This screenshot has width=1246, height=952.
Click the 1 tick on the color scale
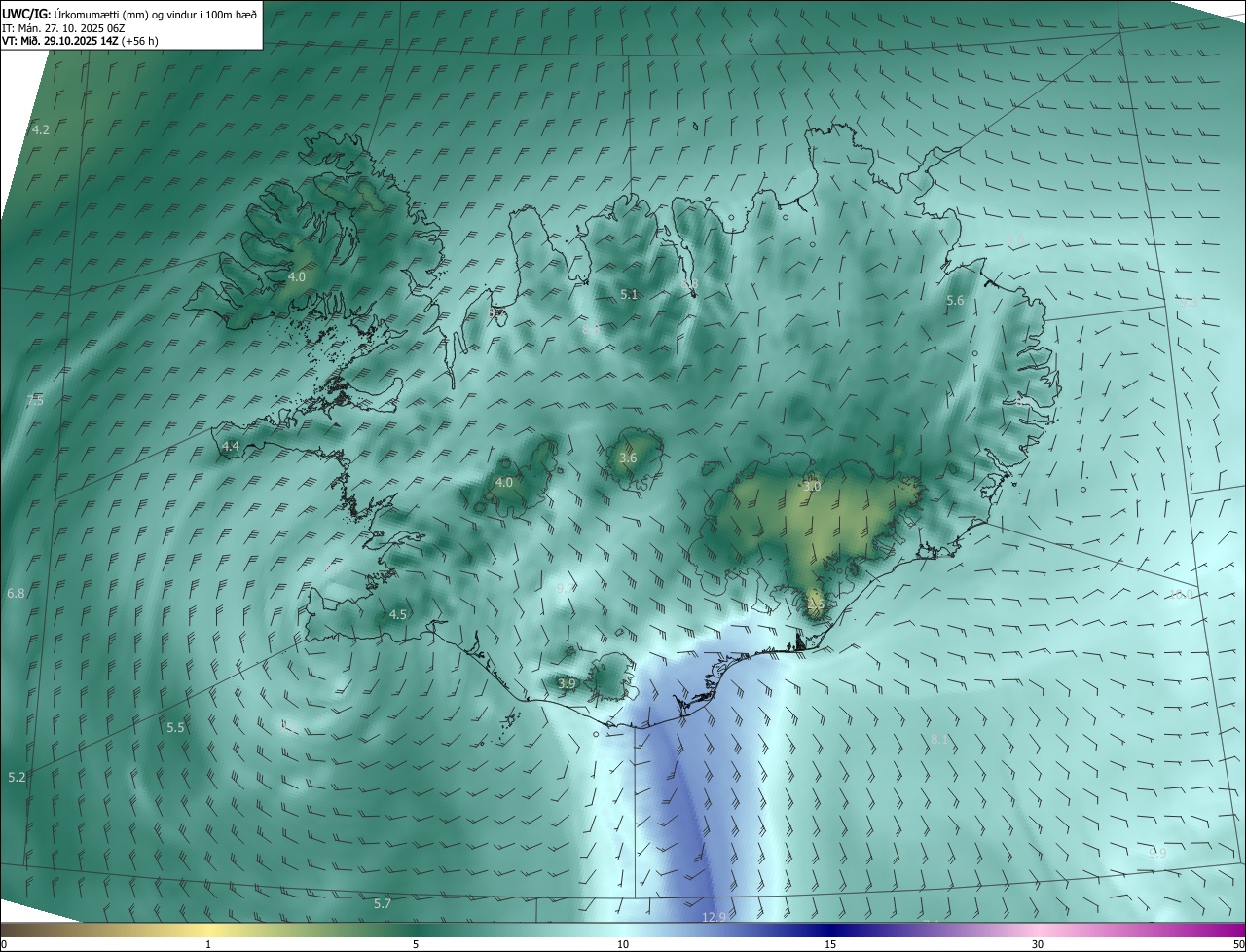pyautogui.click(x=209, y=944)
